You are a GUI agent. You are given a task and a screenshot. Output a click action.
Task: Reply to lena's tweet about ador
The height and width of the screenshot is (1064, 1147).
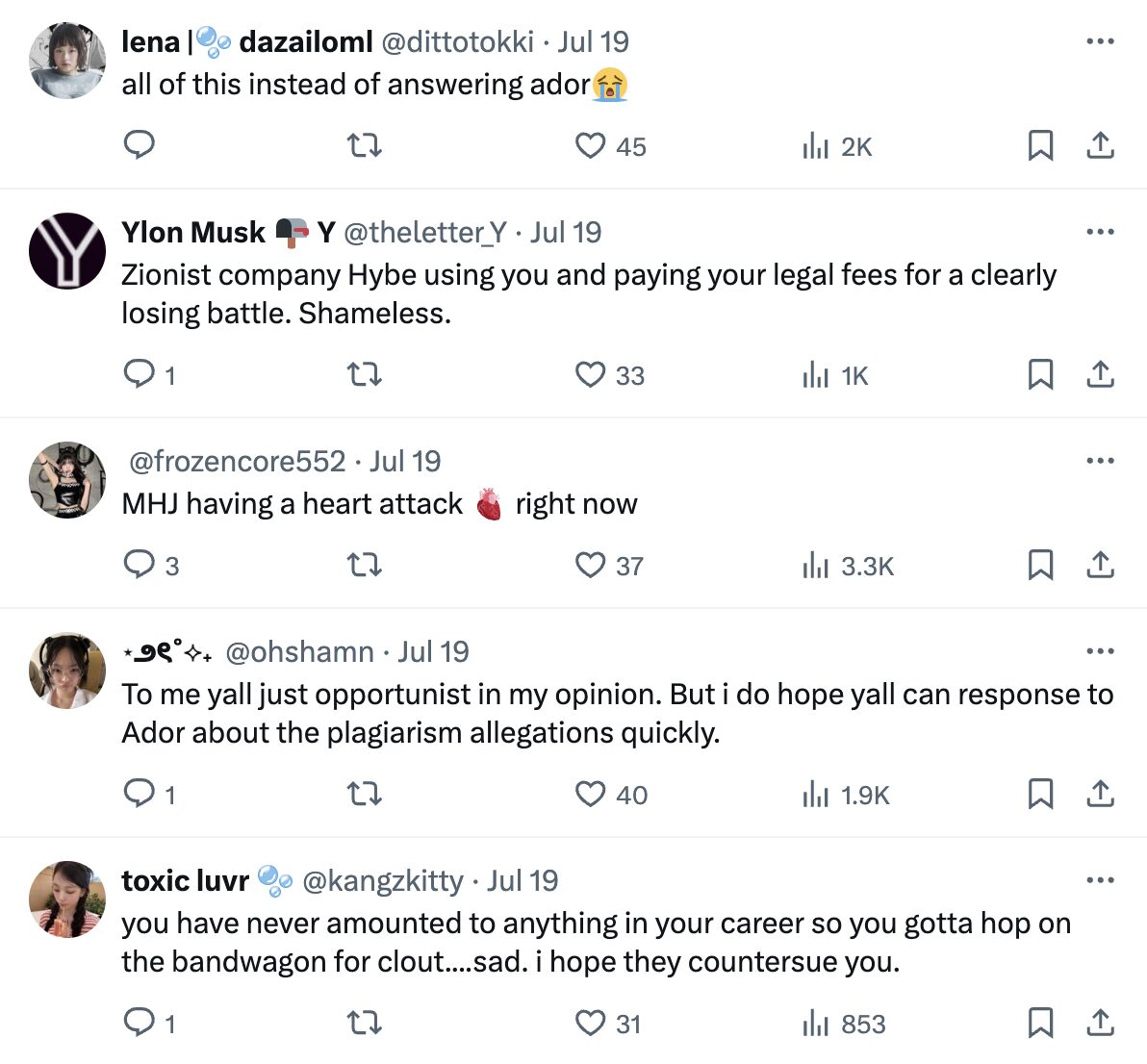coord(140,145)
